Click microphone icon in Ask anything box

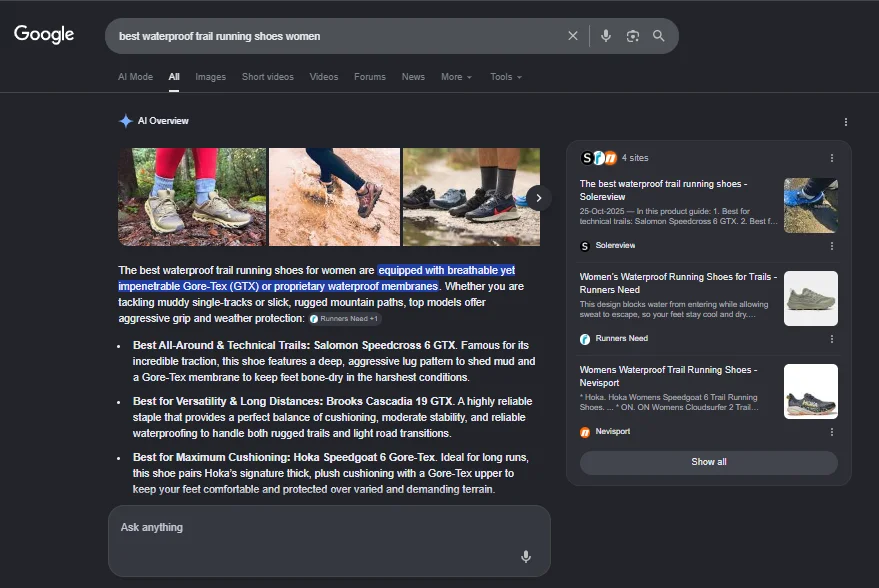[526, 557]
